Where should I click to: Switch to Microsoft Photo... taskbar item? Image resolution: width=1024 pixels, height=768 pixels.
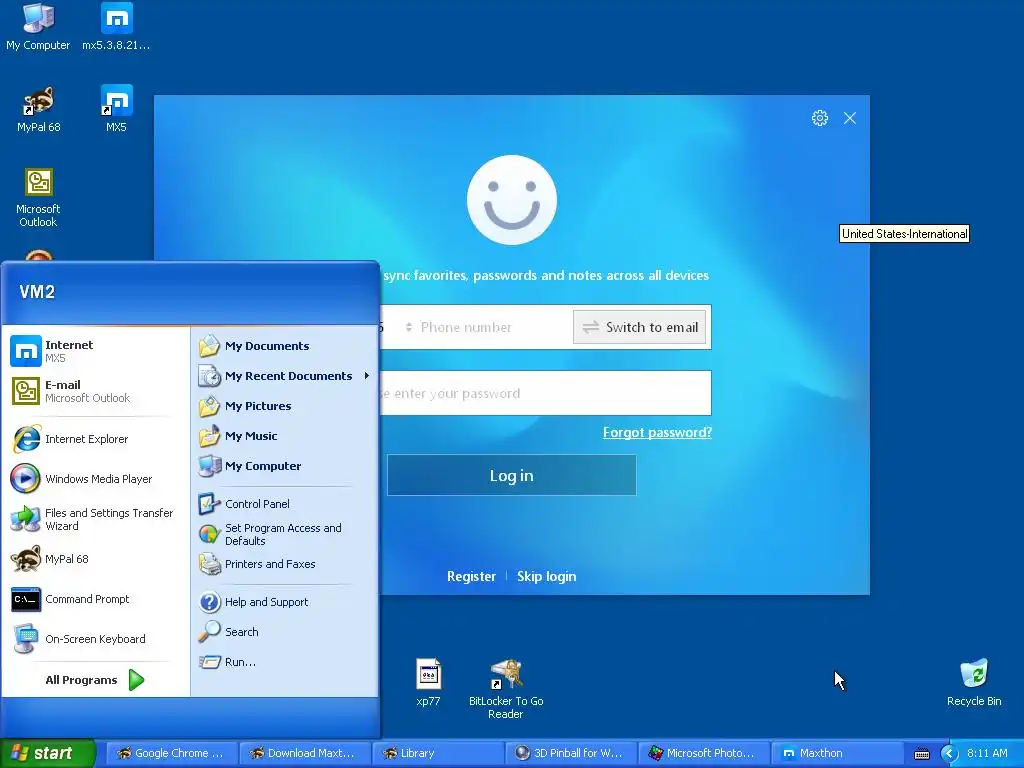point(705,753)
